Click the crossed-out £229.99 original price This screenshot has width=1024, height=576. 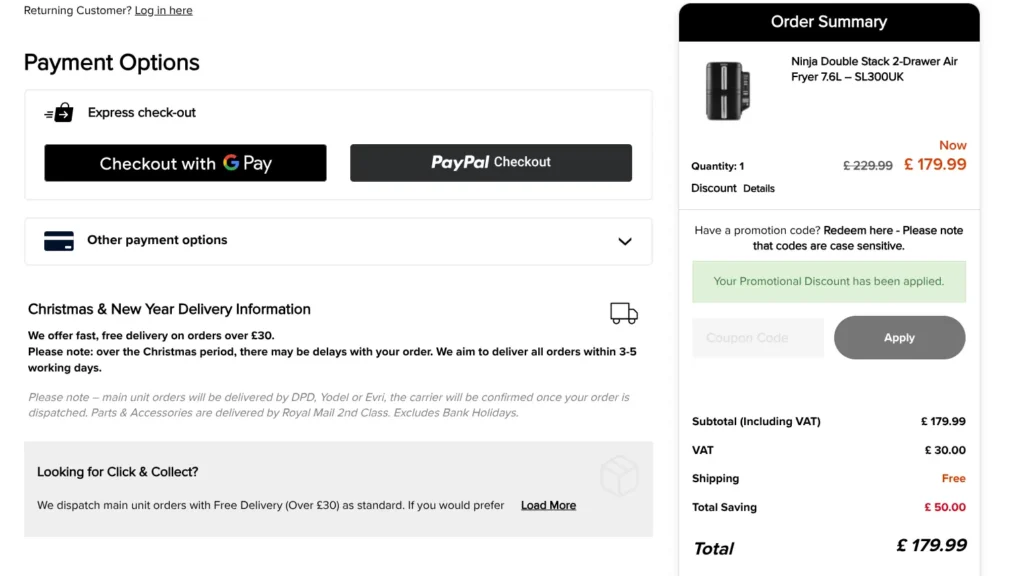point(866,165)
